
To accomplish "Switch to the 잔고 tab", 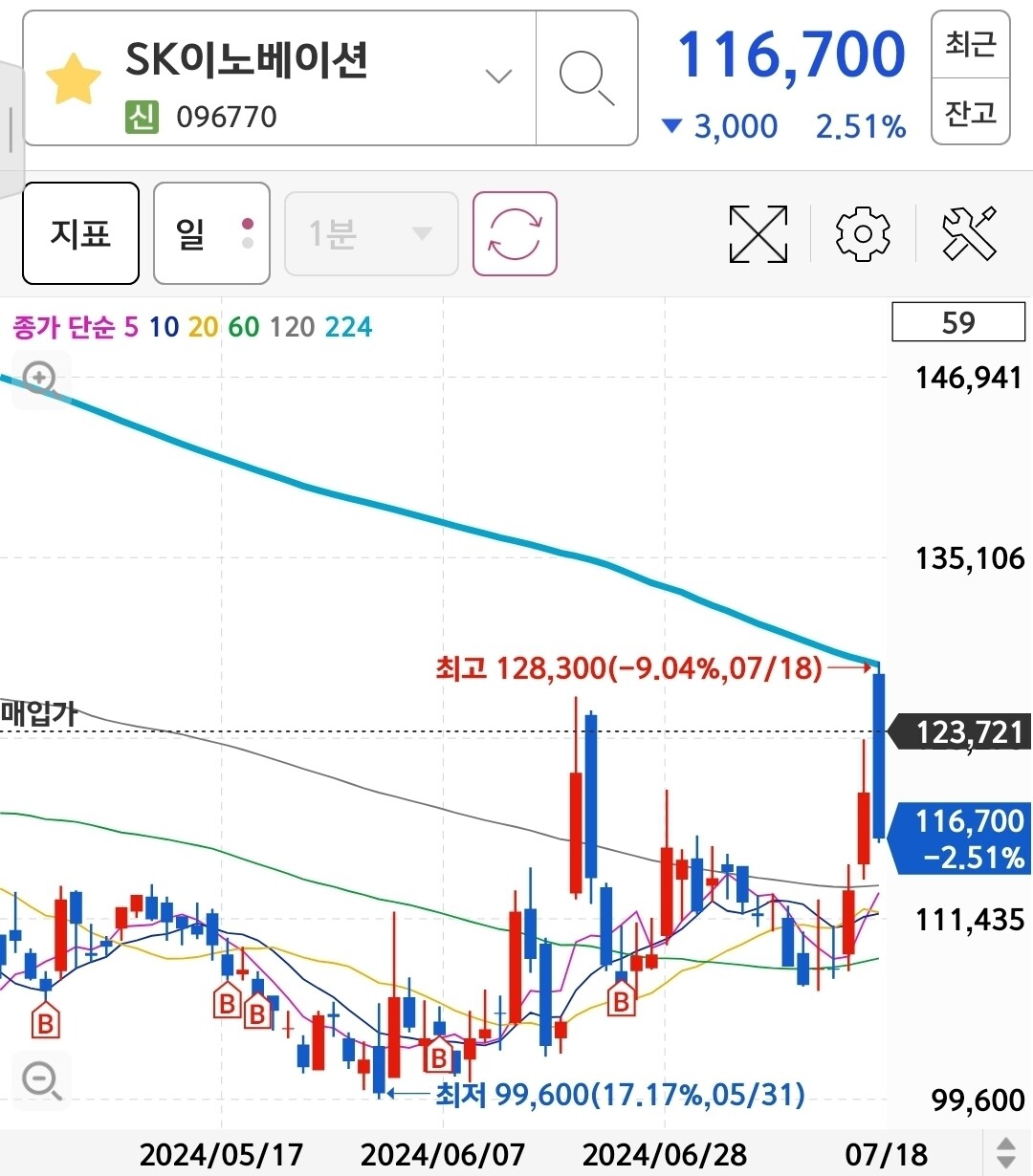I will [x=969, y=114].
